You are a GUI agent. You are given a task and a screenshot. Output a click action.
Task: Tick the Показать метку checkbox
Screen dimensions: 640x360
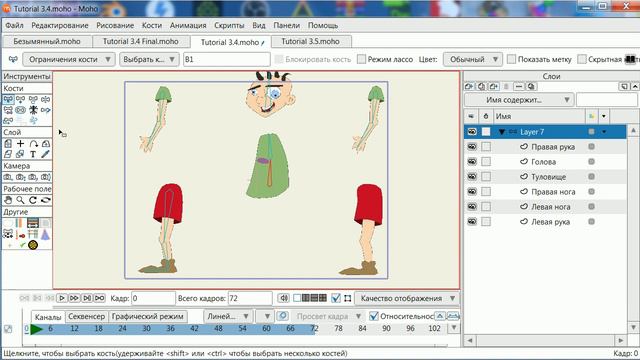pyautogui.click(x=511, y=59)
